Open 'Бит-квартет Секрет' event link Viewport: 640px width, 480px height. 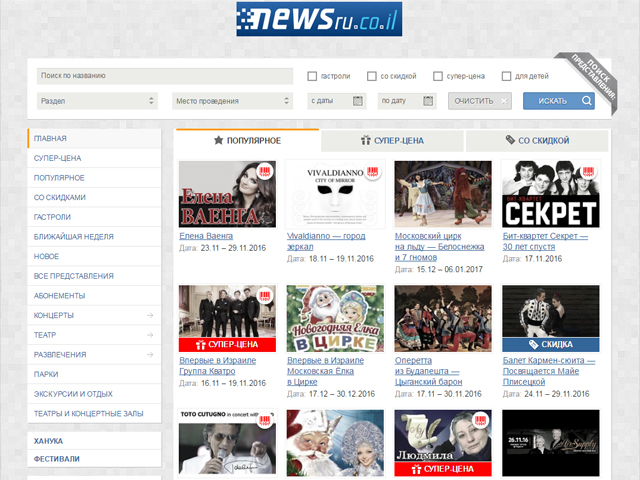pyautogui.click(x=545, y=241)
